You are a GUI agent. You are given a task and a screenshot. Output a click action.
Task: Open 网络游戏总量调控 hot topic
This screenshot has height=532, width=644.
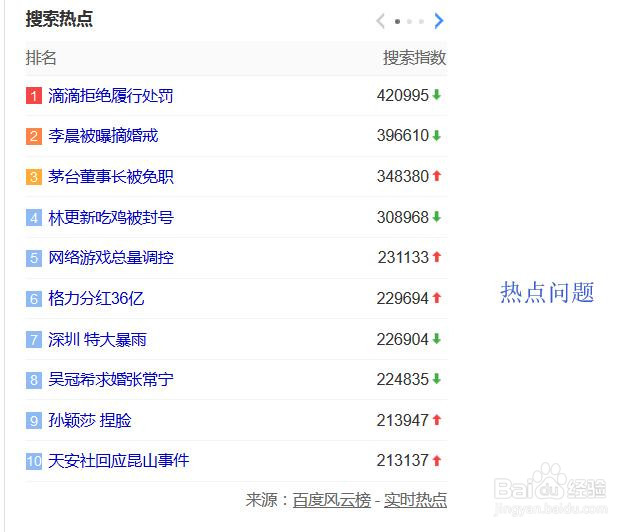(110, 258)
